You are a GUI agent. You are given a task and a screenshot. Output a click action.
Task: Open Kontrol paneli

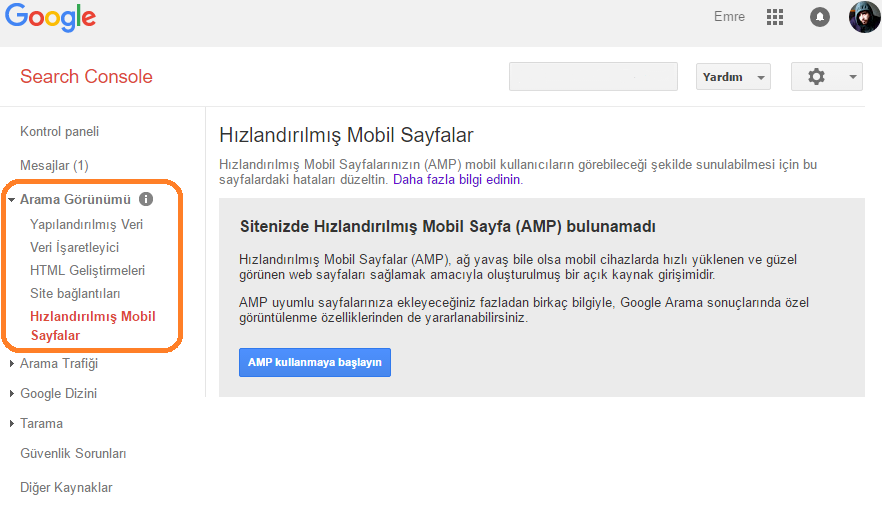tap(60, 132)
